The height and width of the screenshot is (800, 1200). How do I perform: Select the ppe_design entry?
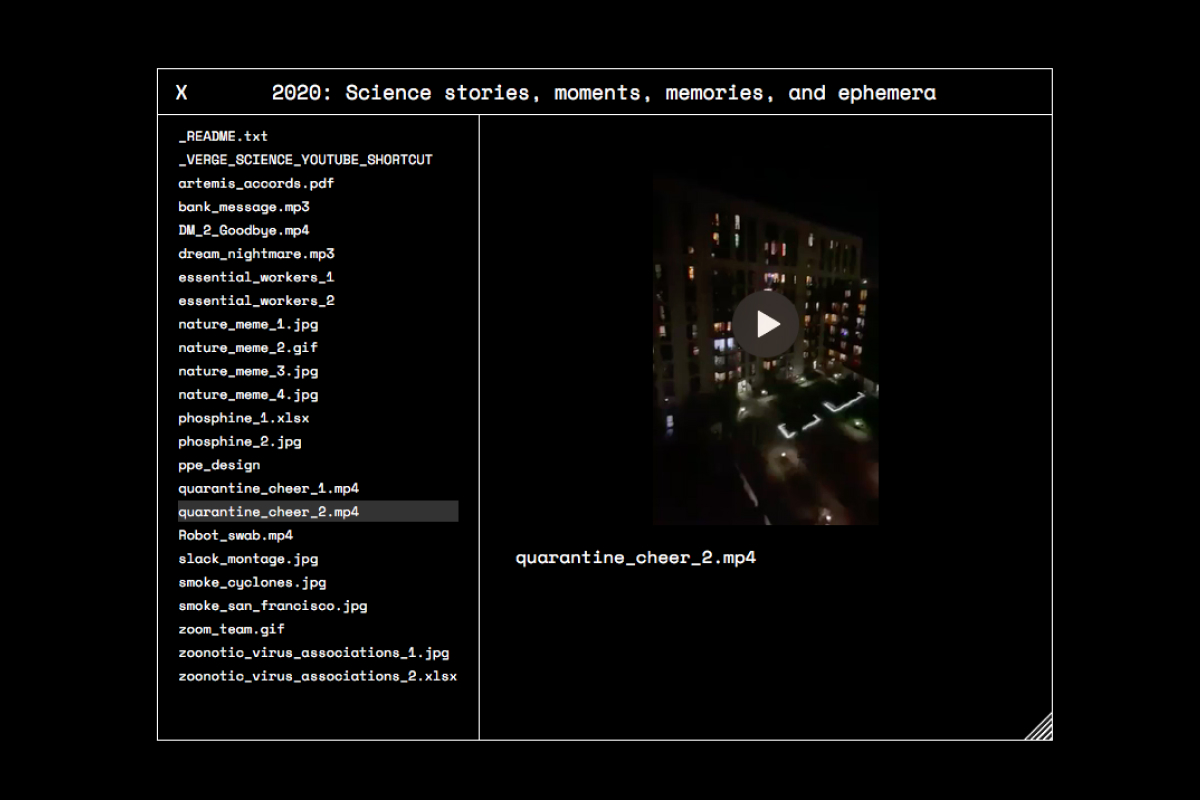click(219, 465)
